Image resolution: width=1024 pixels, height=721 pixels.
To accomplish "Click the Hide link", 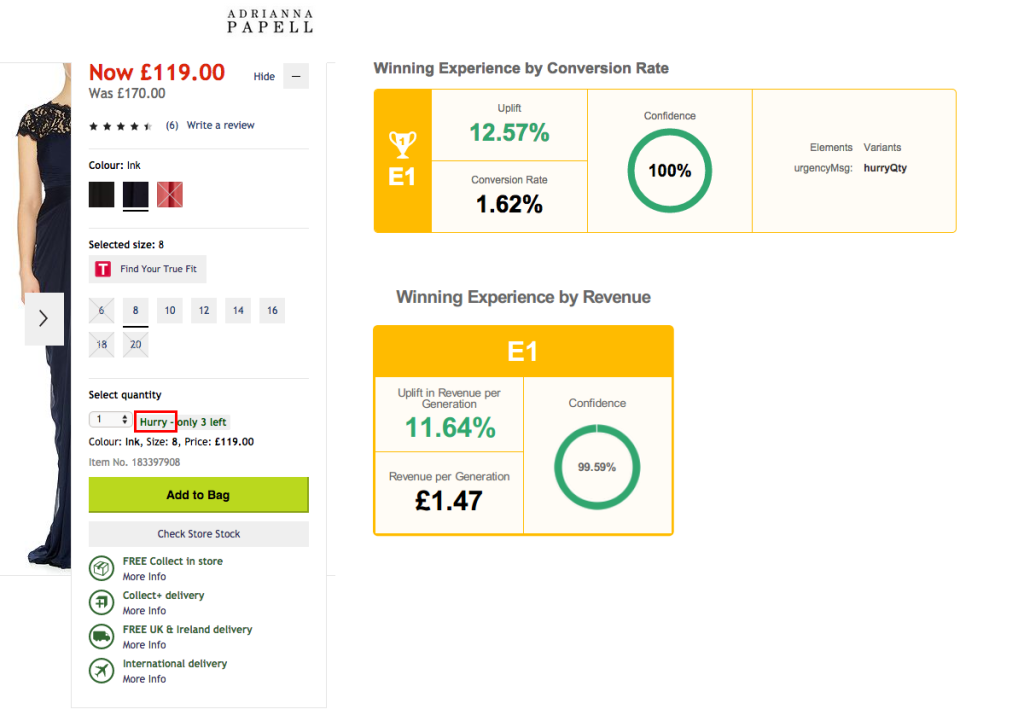I will [264, 77].
